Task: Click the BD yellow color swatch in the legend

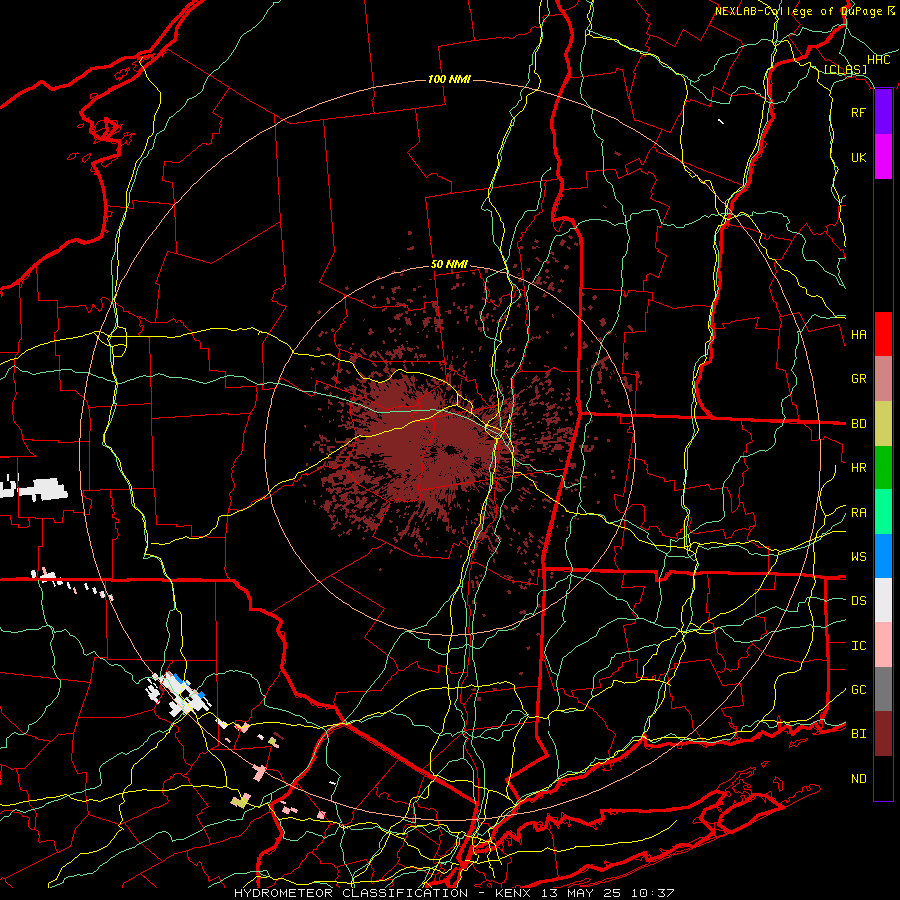Action: click(883, 424)
